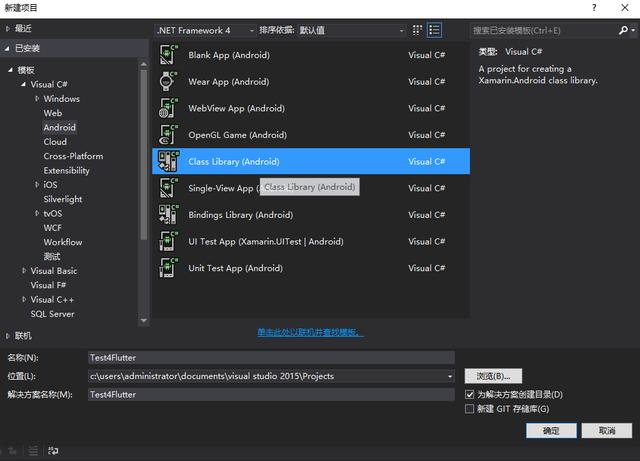This screenshot has width=640, height=461.
Task: Collapse the 模板 tree node
Action: 11,70
